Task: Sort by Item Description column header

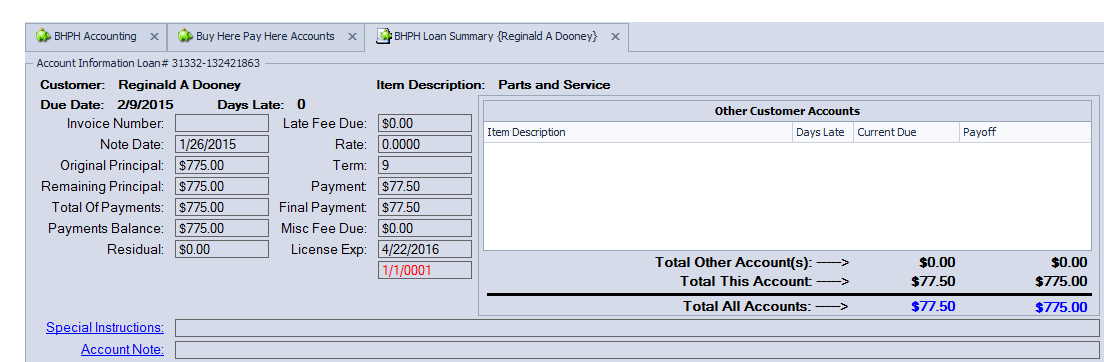Action: (638, 132)
